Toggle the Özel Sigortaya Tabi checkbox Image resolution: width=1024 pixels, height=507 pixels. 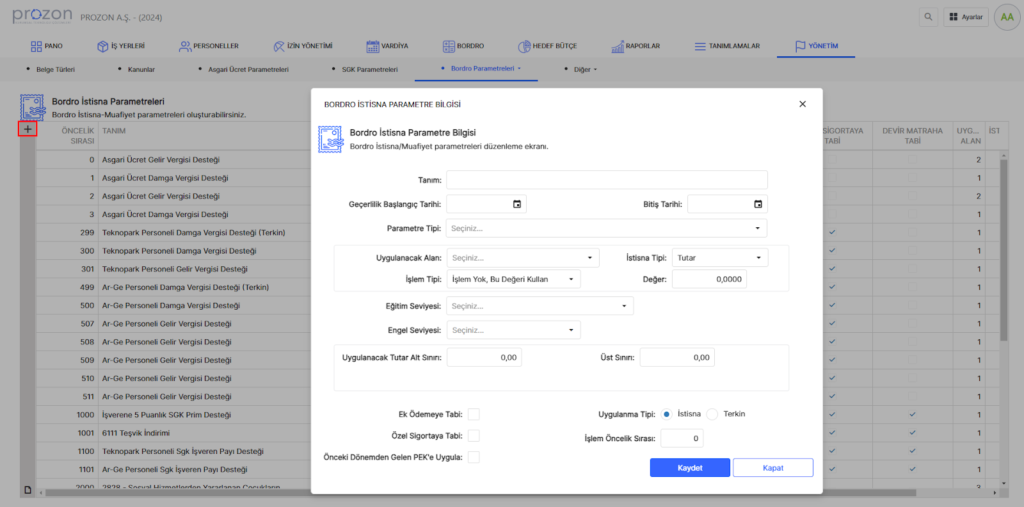pyautogui.click(x=474, y=436)
